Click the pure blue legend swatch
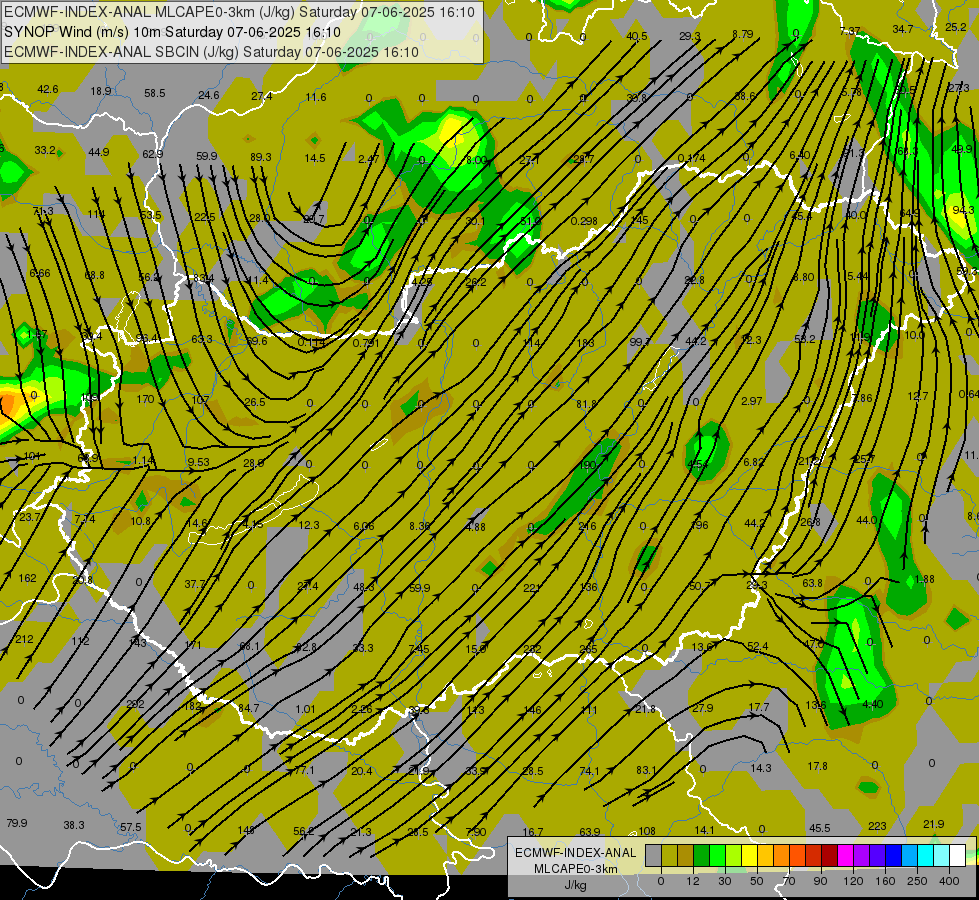Screen dimensions: 979x900 893,855
